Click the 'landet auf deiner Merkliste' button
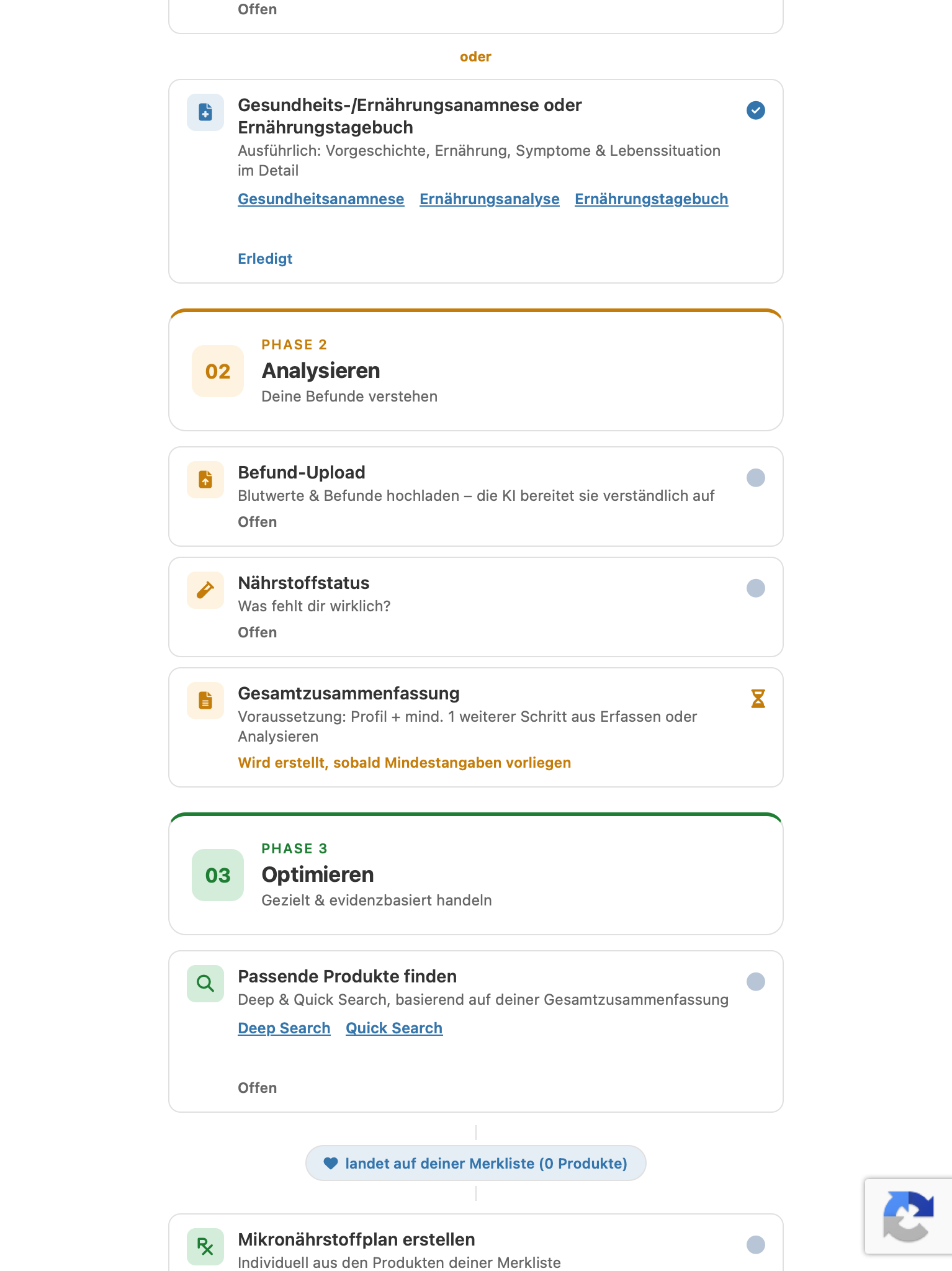Viewport: 952px width, 1271px height. coord(476,1163)
